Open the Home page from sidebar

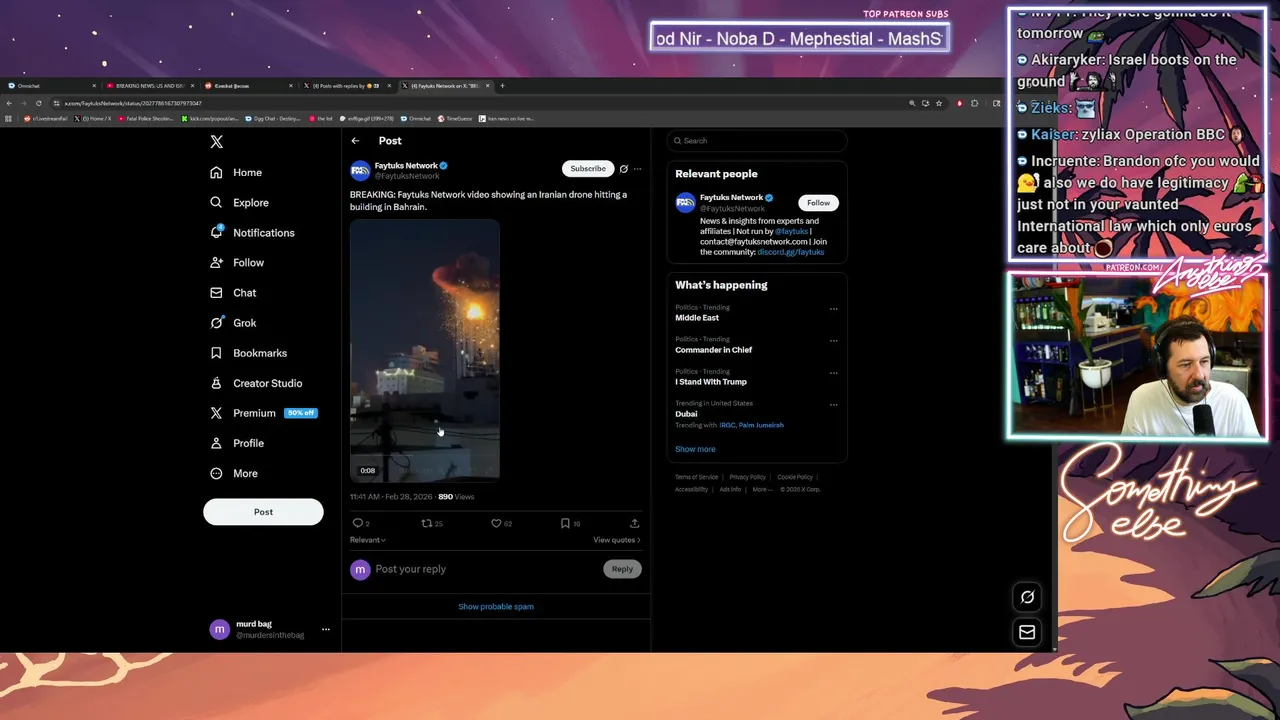point(236,172)
